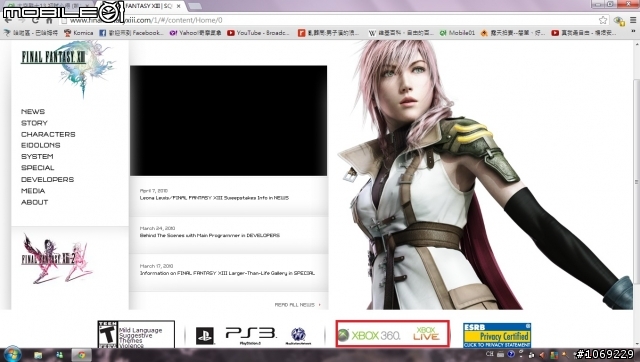640x362 pixels.
Task: Open the extension icon beside the bookmark star
Action: point(619,20)
